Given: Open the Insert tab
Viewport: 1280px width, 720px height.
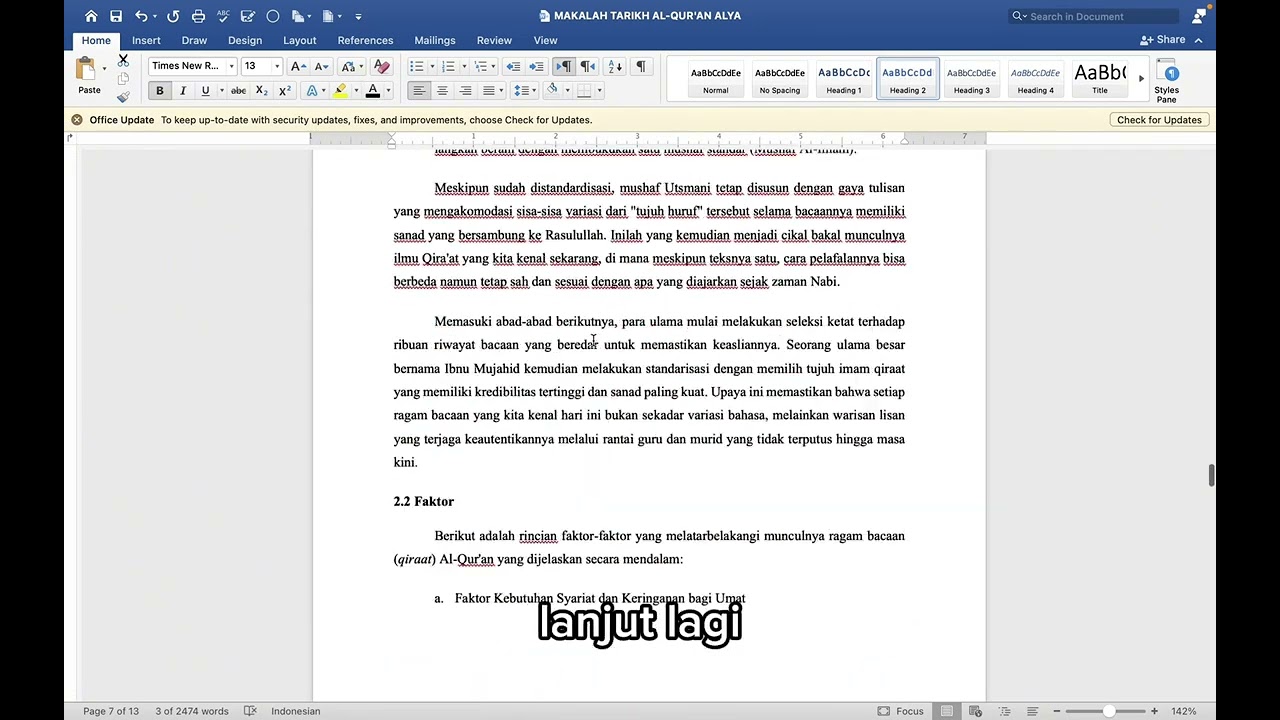Looking at the screenshot, I should (146, 40).
